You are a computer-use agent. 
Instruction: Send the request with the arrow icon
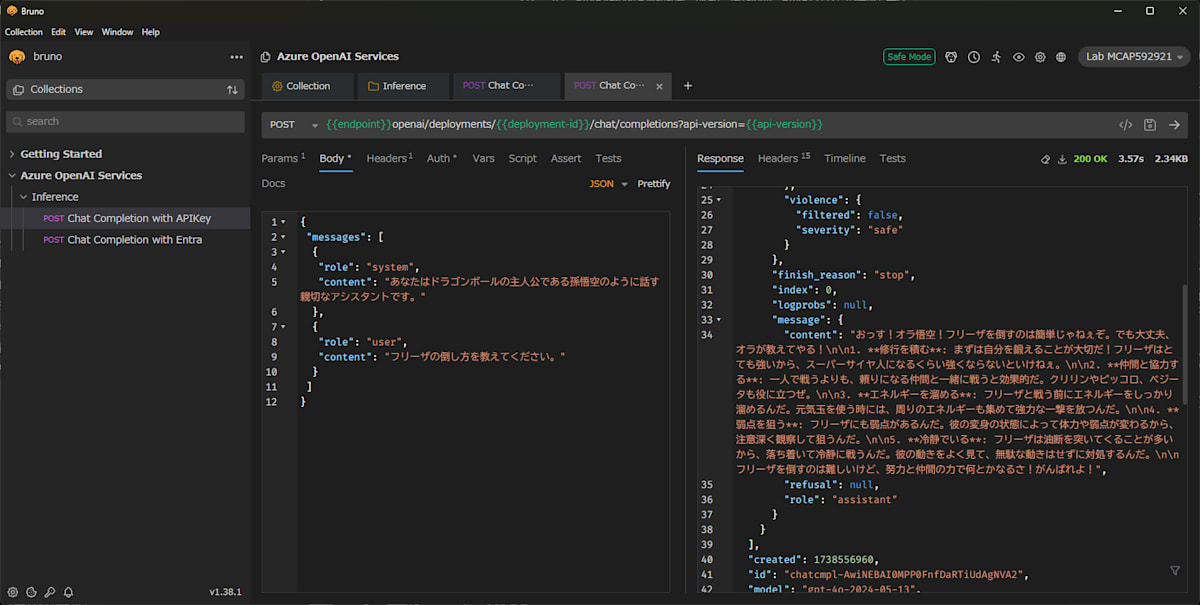(x=1174, y=125)
